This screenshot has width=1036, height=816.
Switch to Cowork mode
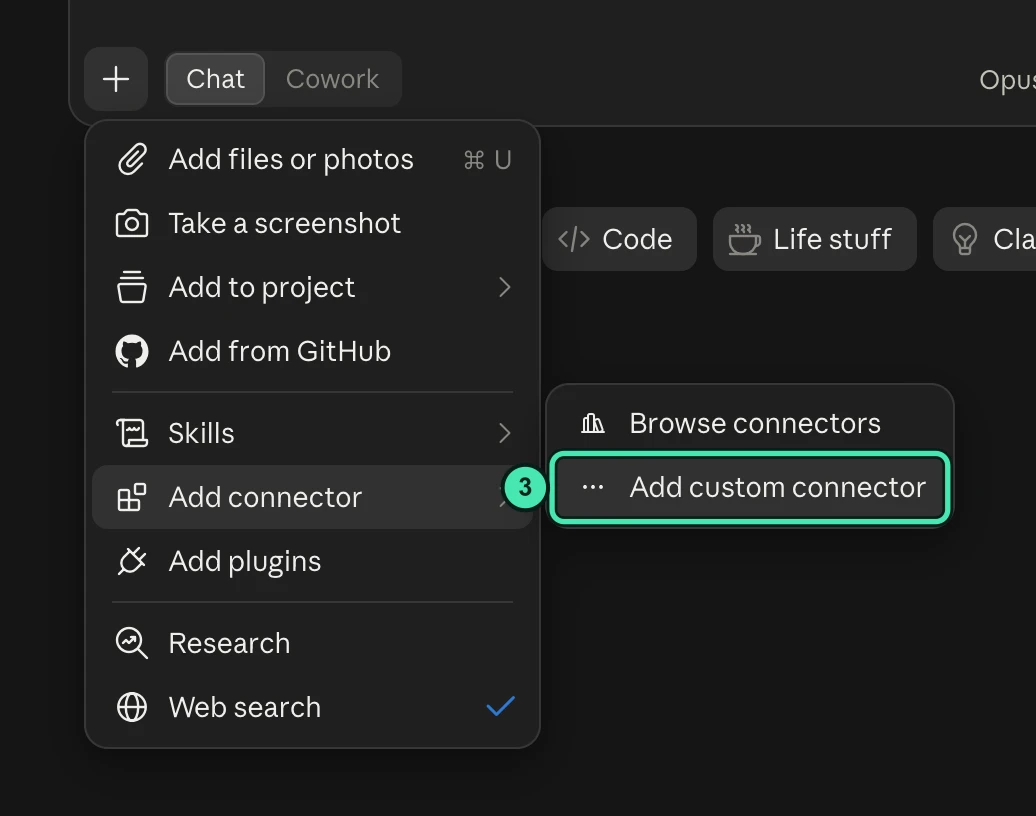332,79
